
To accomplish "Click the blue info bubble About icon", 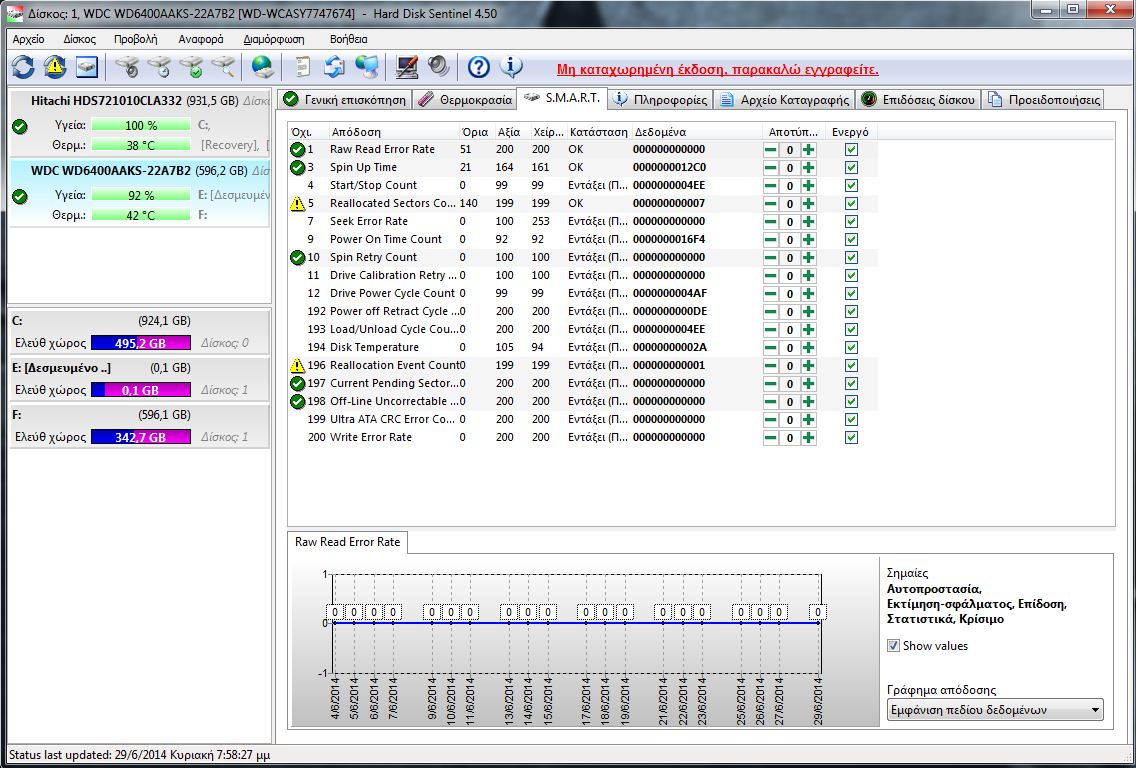I will [511, 67].
